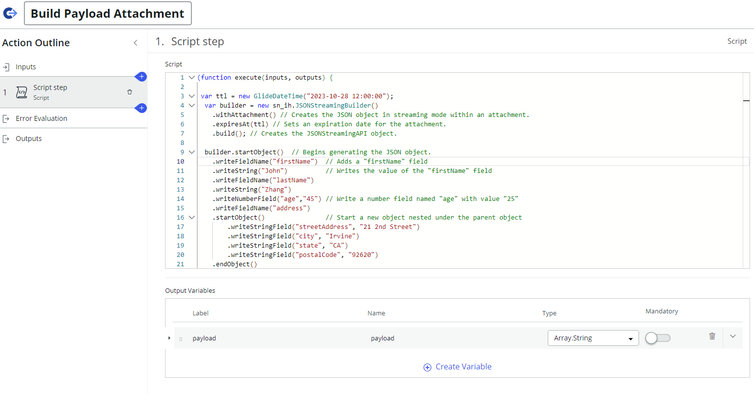Fold code at line 1
754x395 pixels.
191,77
